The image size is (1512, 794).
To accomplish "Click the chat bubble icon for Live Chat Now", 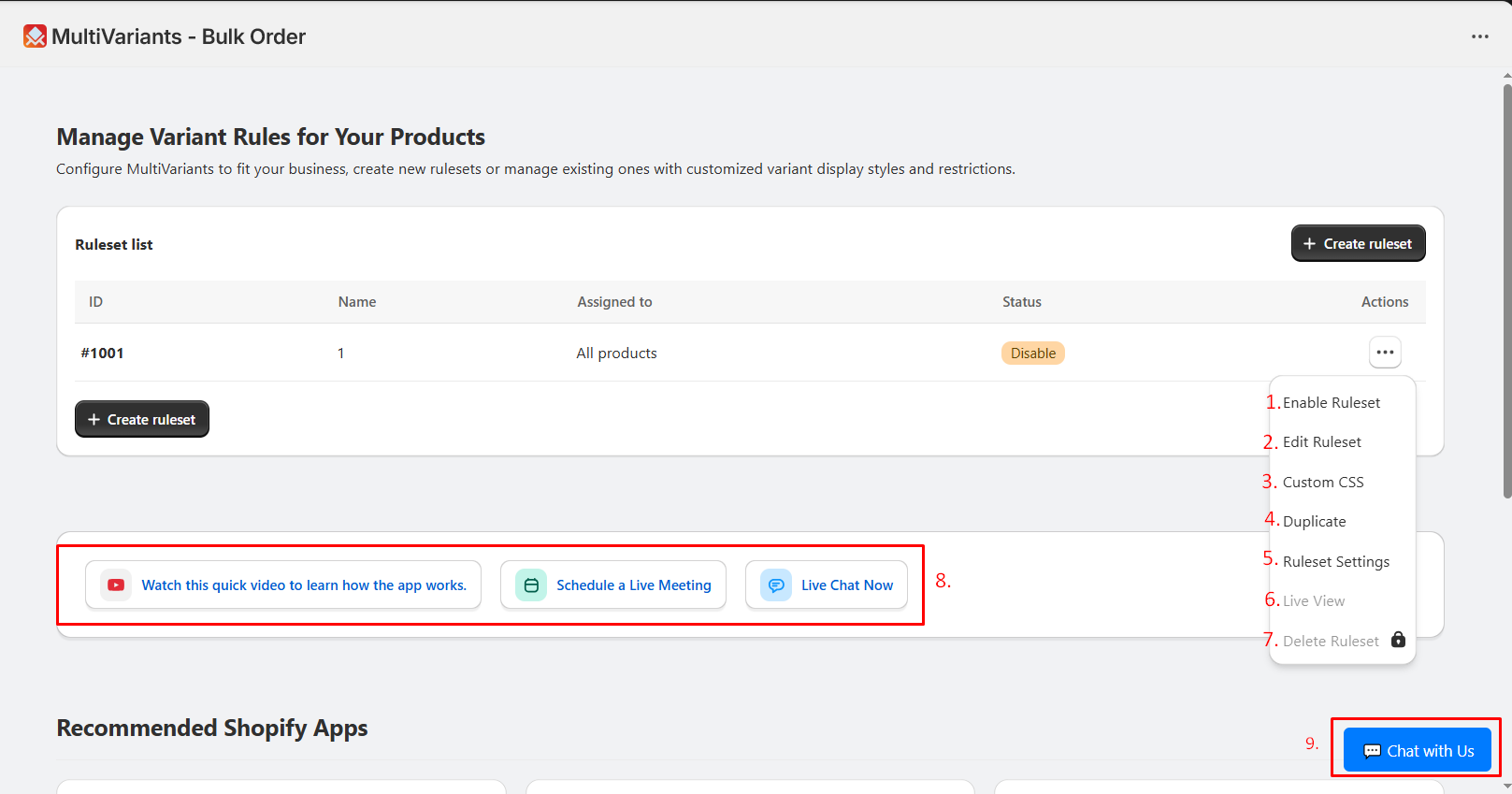I will pyautogui.click(x=776, y=585).
